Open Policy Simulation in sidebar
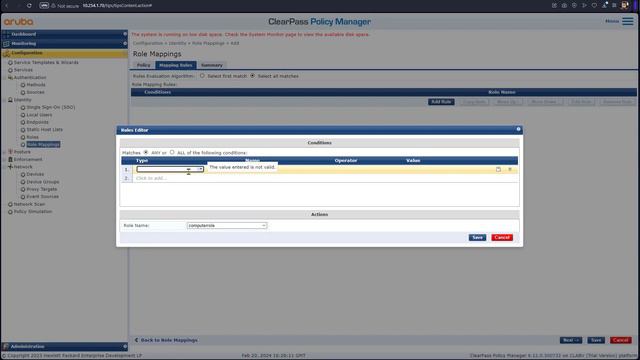The width and height of the screenshot is (640, 360). coord(33,211)
